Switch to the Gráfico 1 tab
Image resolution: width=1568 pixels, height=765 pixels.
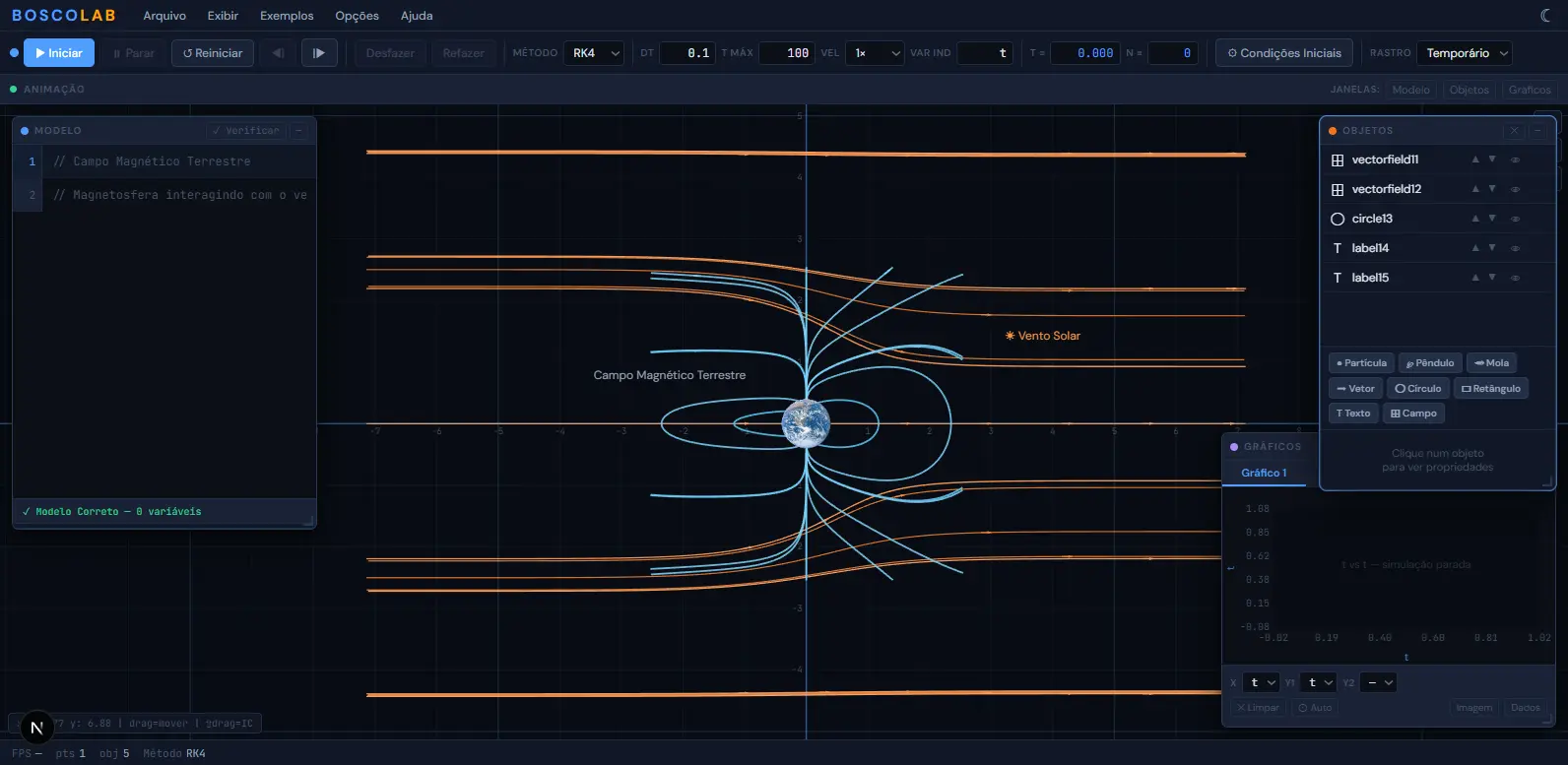click(1264, 473)
